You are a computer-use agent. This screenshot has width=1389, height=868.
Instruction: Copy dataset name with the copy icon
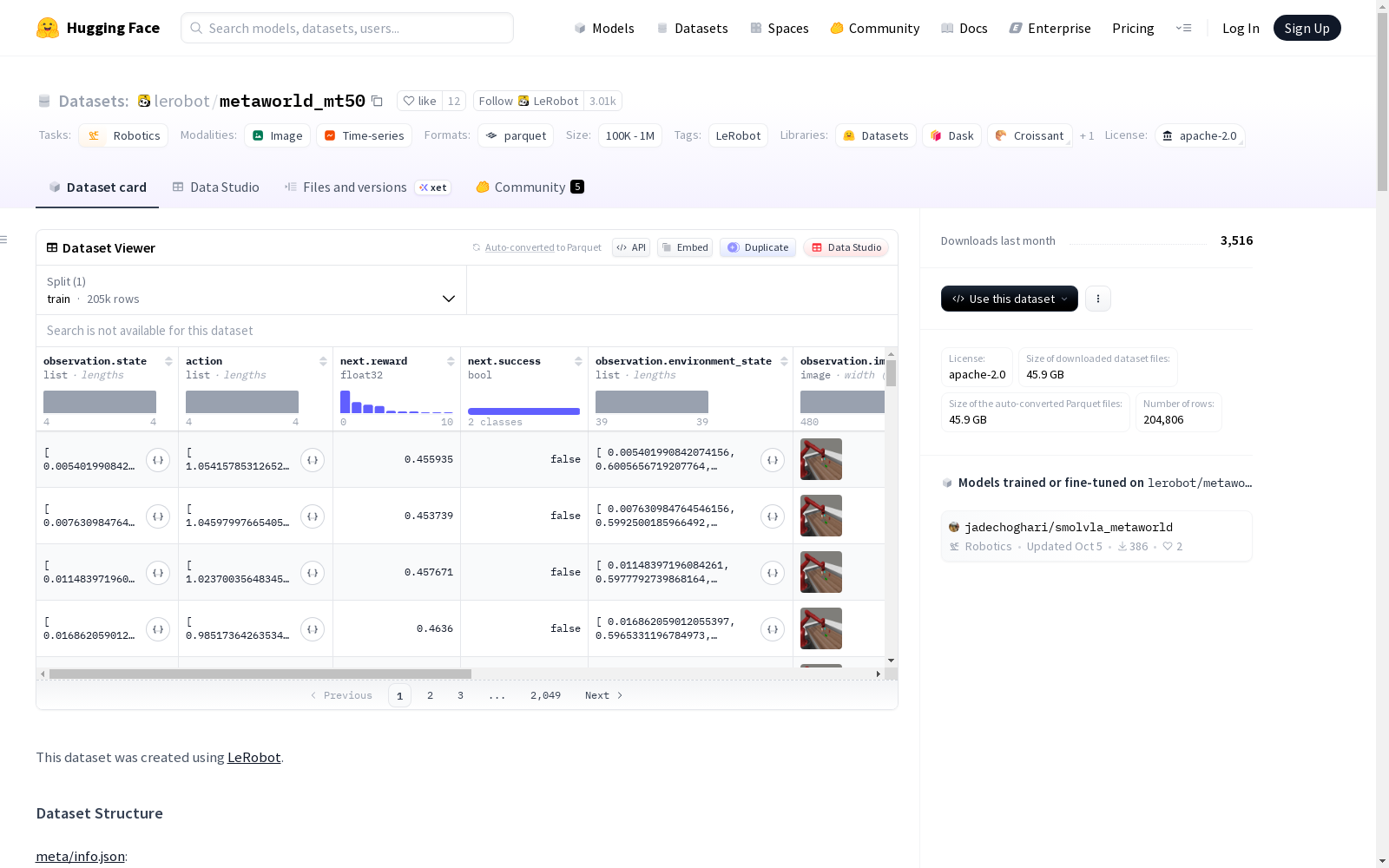[x=377, y=101]
